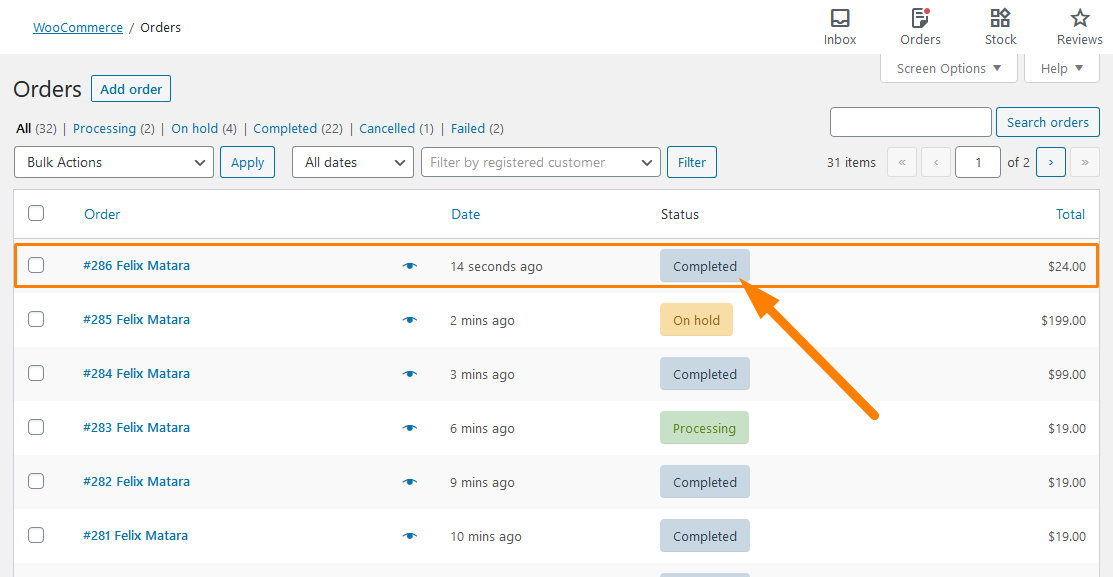Open order #283 Felix Matara

coord(136,427)
